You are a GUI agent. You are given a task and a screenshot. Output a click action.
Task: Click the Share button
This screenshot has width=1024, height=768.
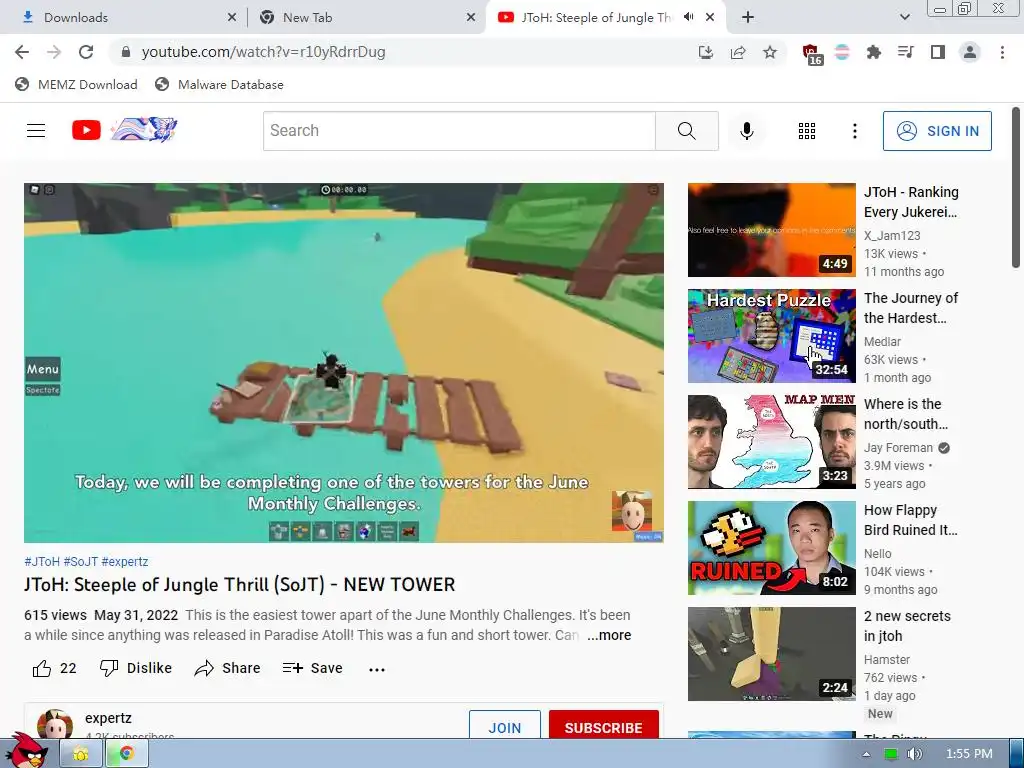(x=227, y=668)
